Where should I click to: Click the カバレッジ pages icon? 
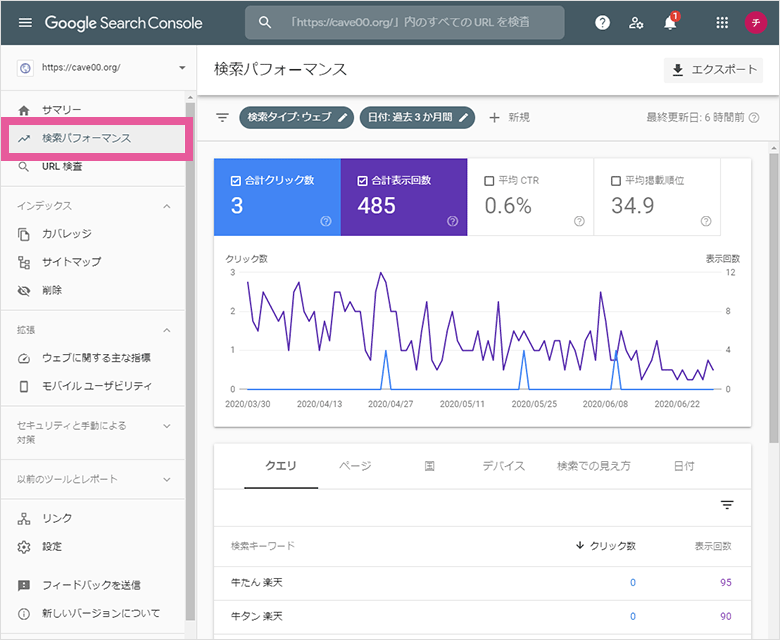[24, 234]
